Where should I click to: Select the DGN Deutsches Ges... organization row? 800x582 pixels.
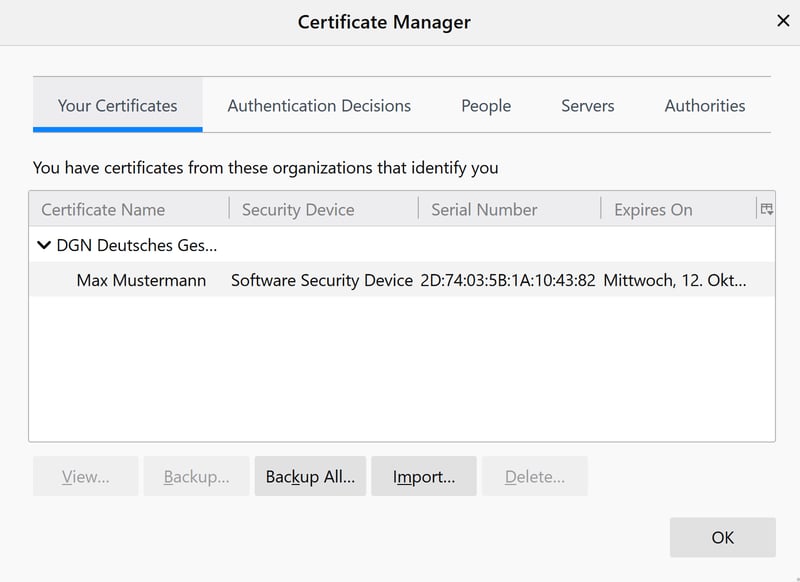tap(137, 245)
